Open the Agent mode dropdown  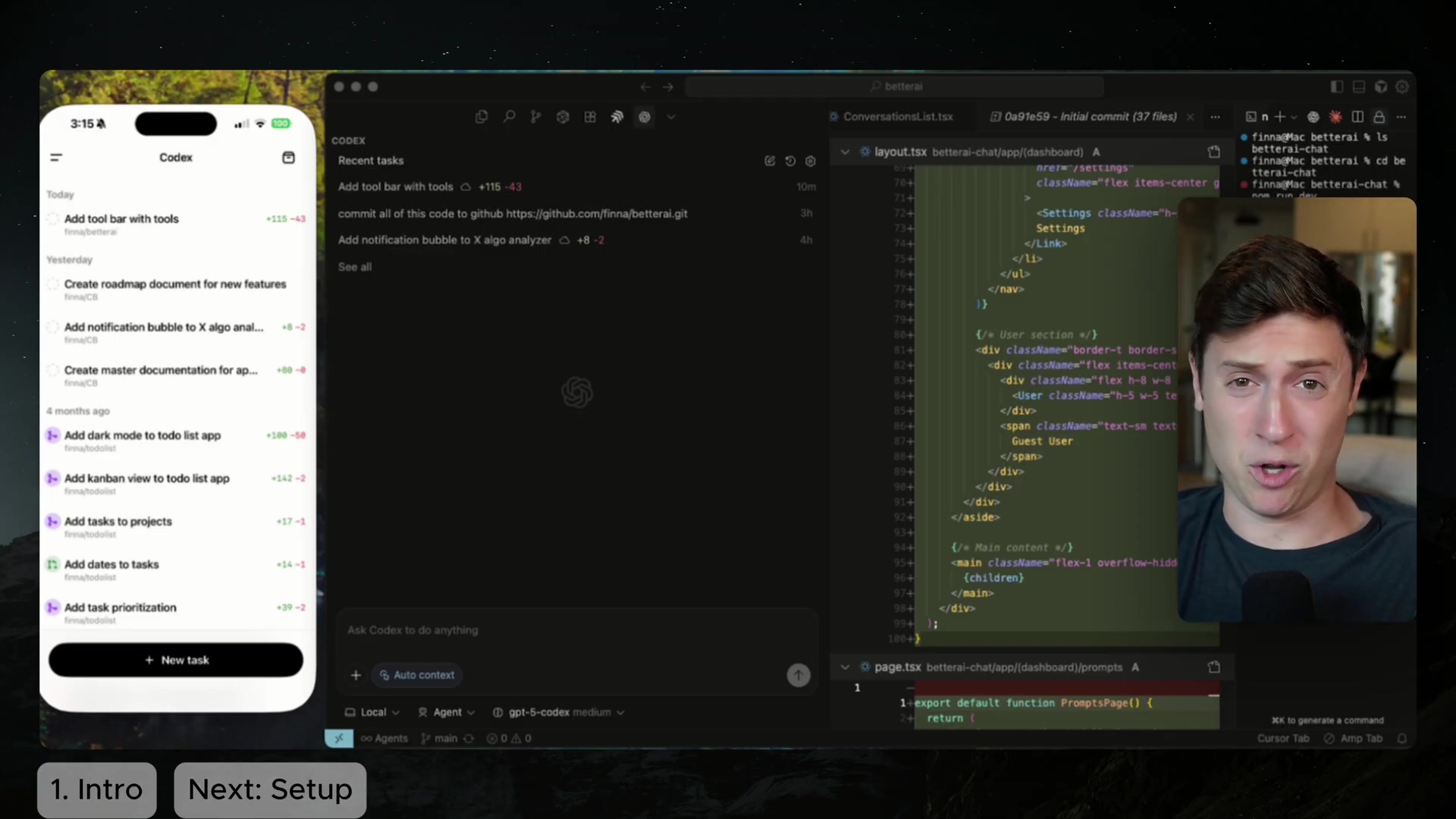446,712
